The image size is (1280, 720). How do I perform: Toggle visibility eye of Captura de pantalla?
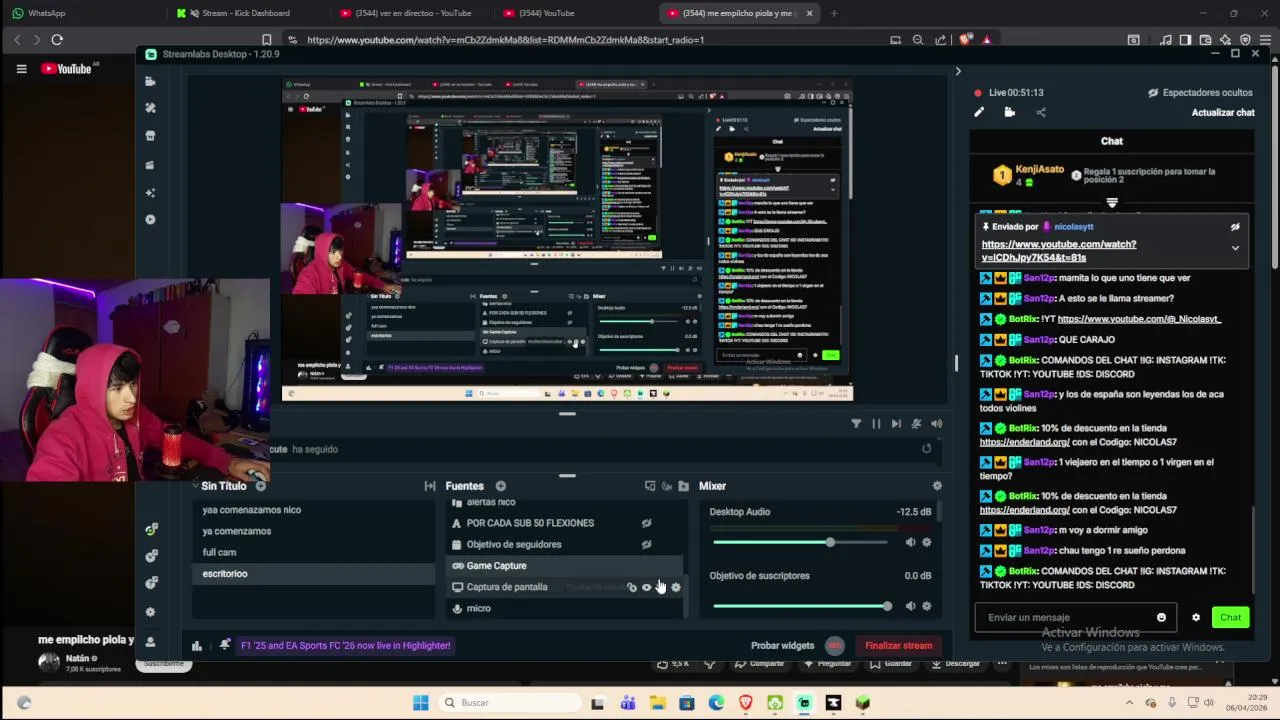click(x=646, y=587)
